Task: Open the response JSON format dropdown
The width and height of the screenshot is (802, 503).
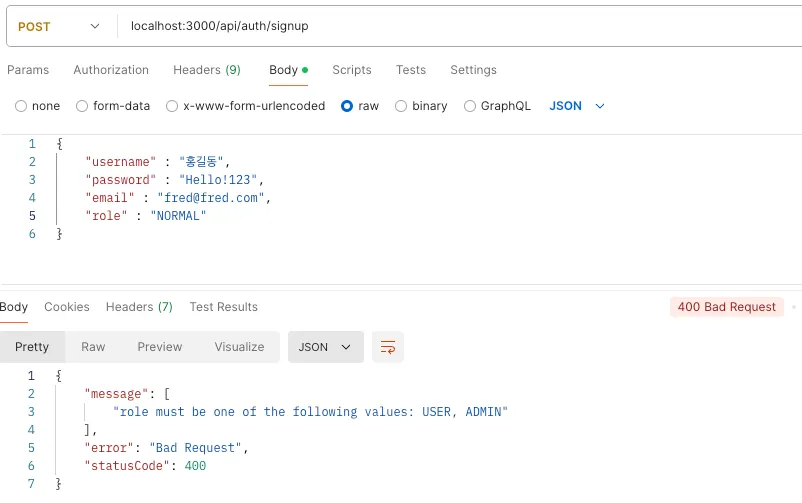Action: click(x=326, y=347)
